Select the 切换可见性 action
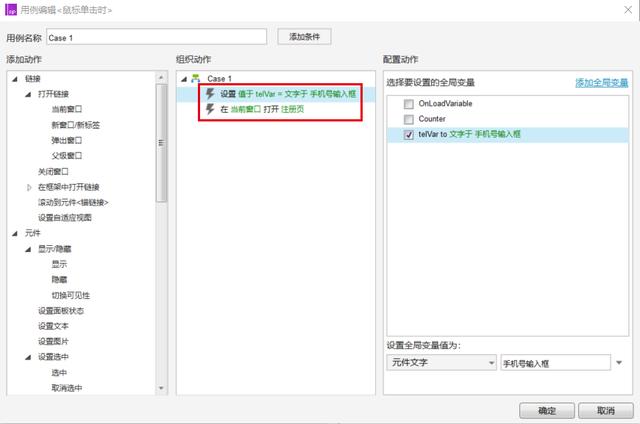This screenshot has height=424, width=640. pos(71,295)
